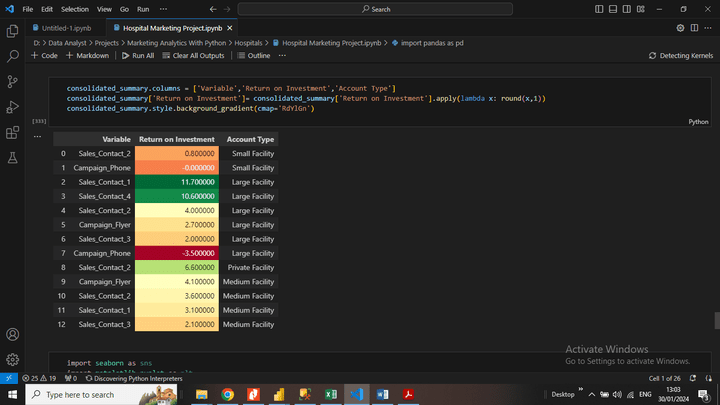Click the taskbar search box
Image resolution: width=720 pixels, height=405 pixels.
101,394
